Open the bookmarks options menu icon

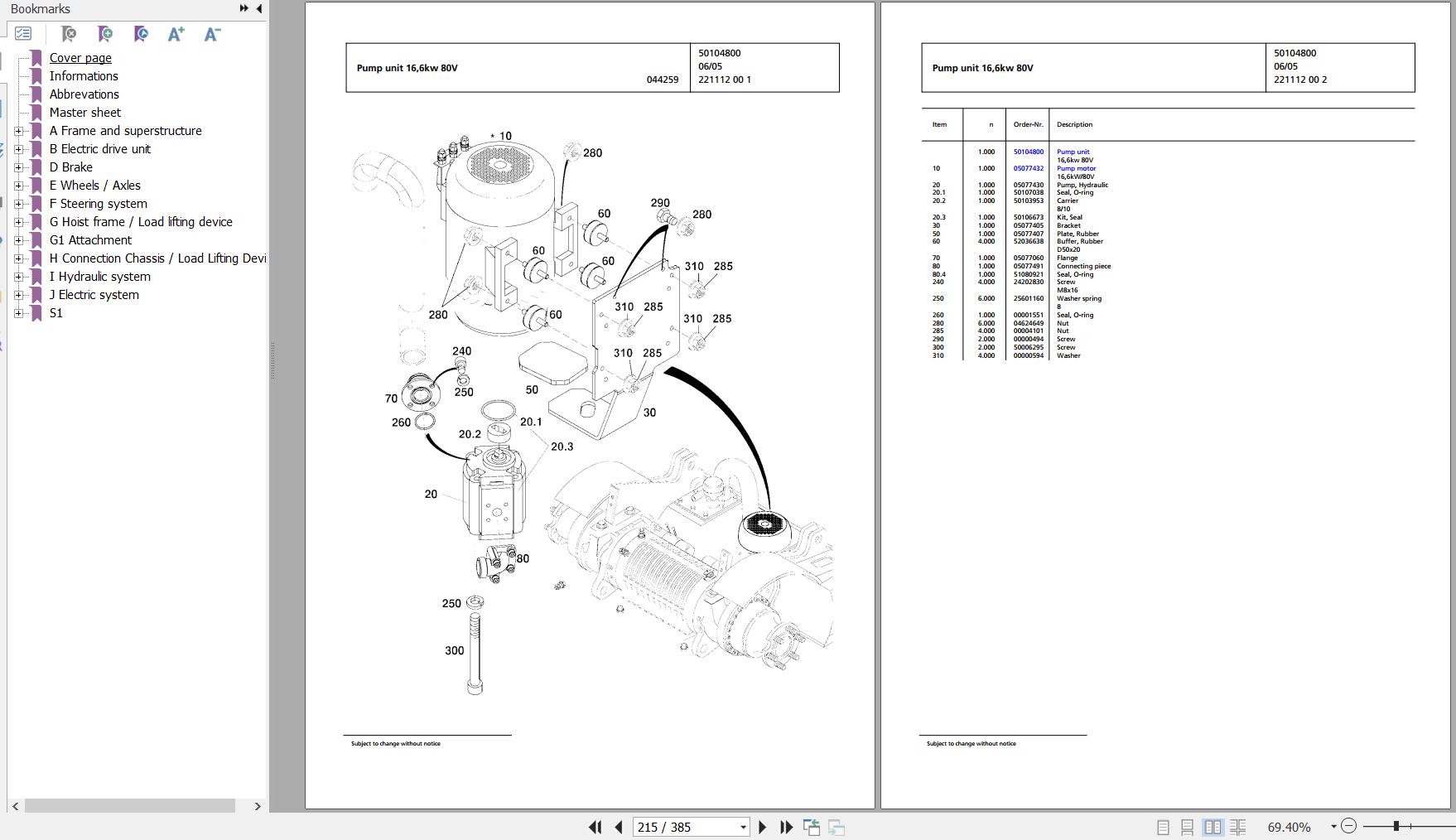pyautogui.click(x=23, y=34)
